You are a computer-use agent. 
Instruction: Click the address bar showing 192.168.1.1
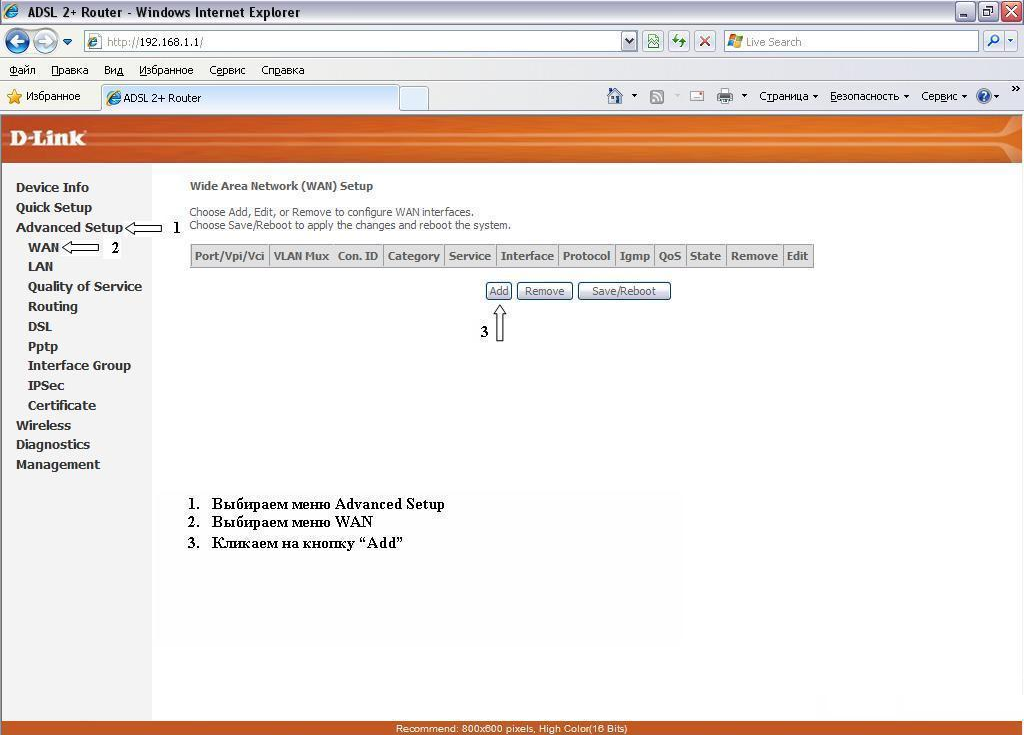click(353, 42)
